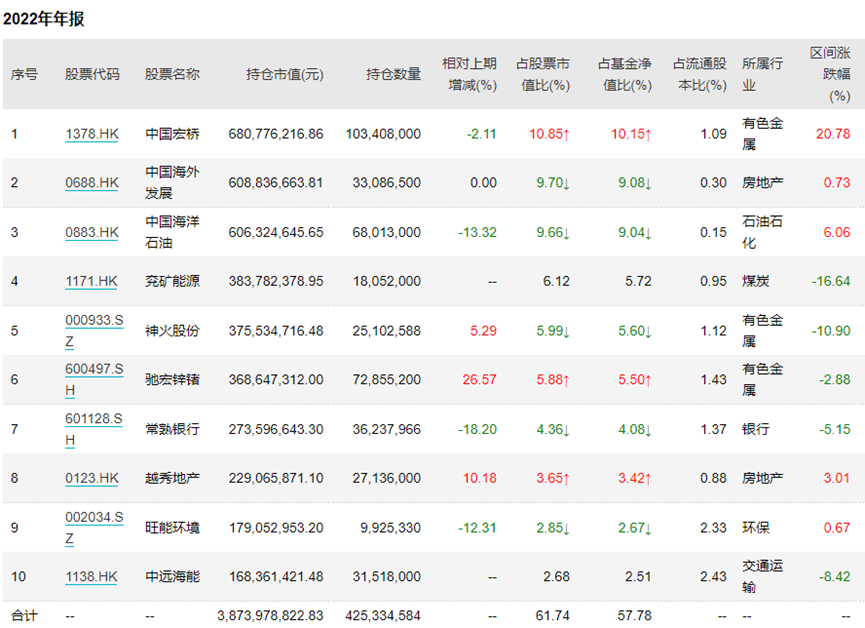865x628 pixels.
Task: Select stock name 中国宏桥
Action: pos(172,134)
